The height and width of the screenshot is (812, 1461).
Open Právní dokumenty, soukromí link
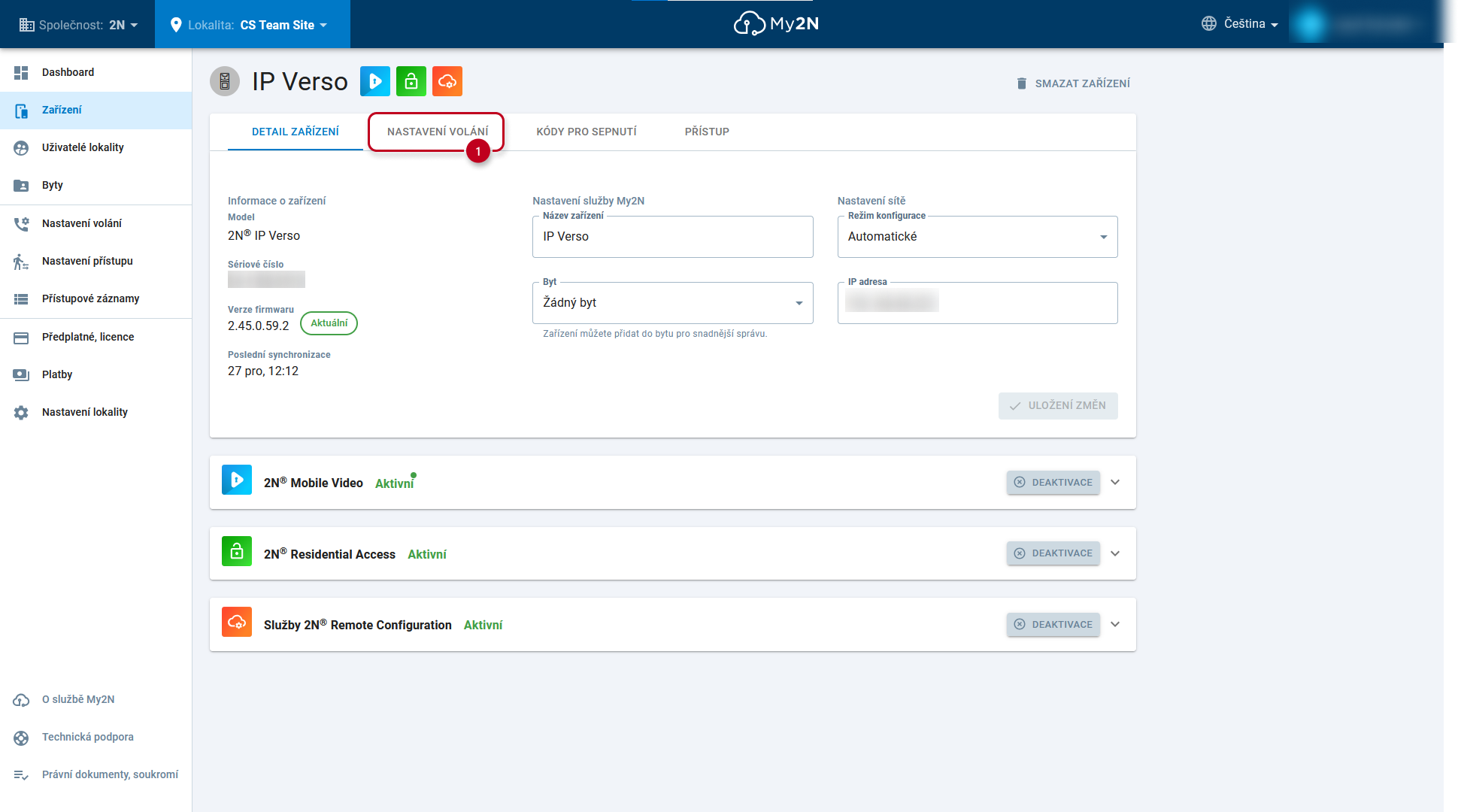tap(110, 774)
